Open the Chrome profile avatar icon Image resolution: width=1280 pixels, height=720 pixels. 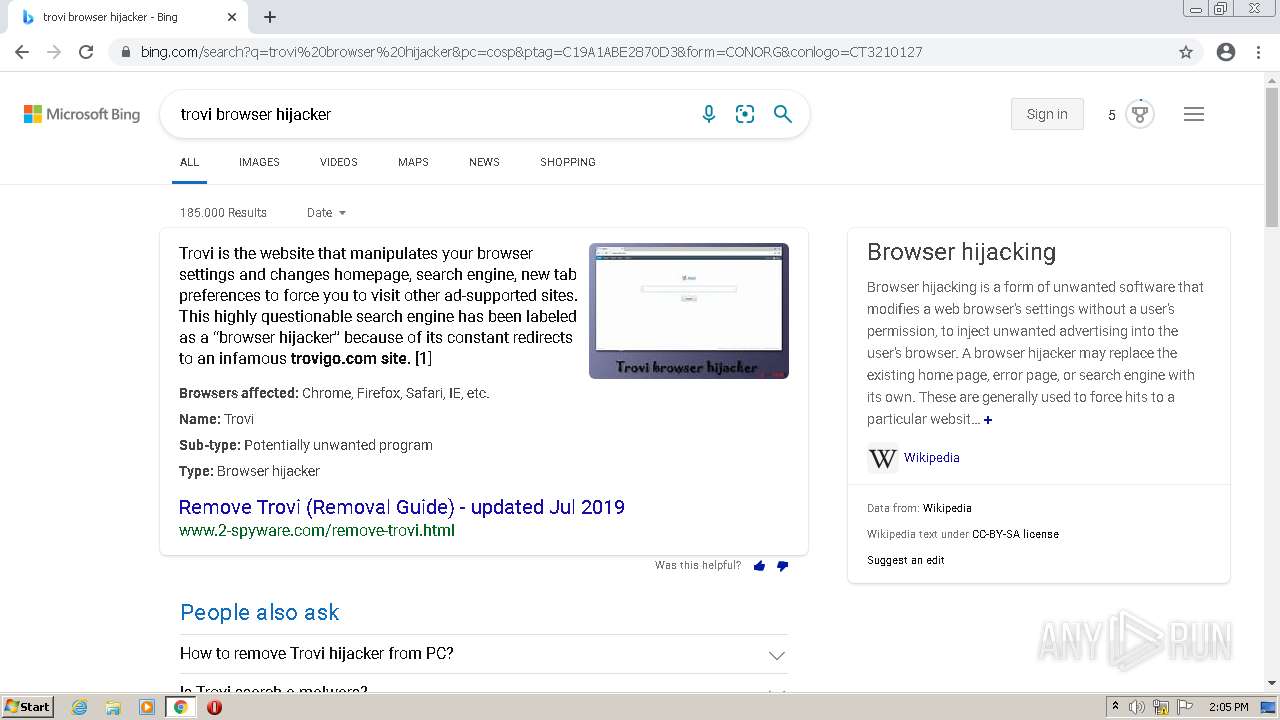pos(1226,52)
